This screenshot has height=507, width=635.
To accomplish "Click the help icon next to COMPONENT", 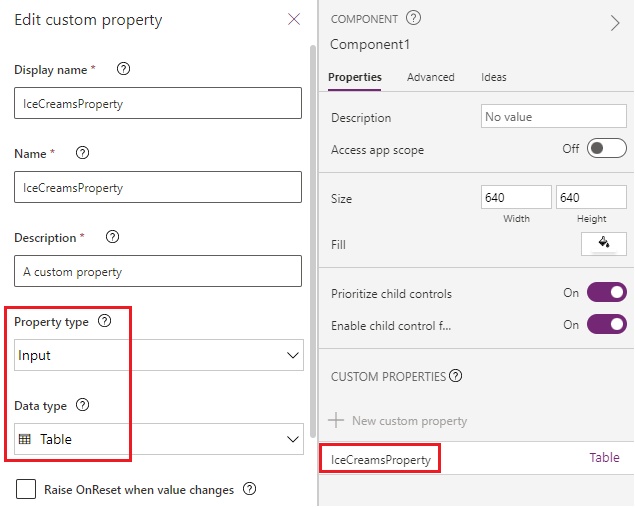I will tap(414, 18).
